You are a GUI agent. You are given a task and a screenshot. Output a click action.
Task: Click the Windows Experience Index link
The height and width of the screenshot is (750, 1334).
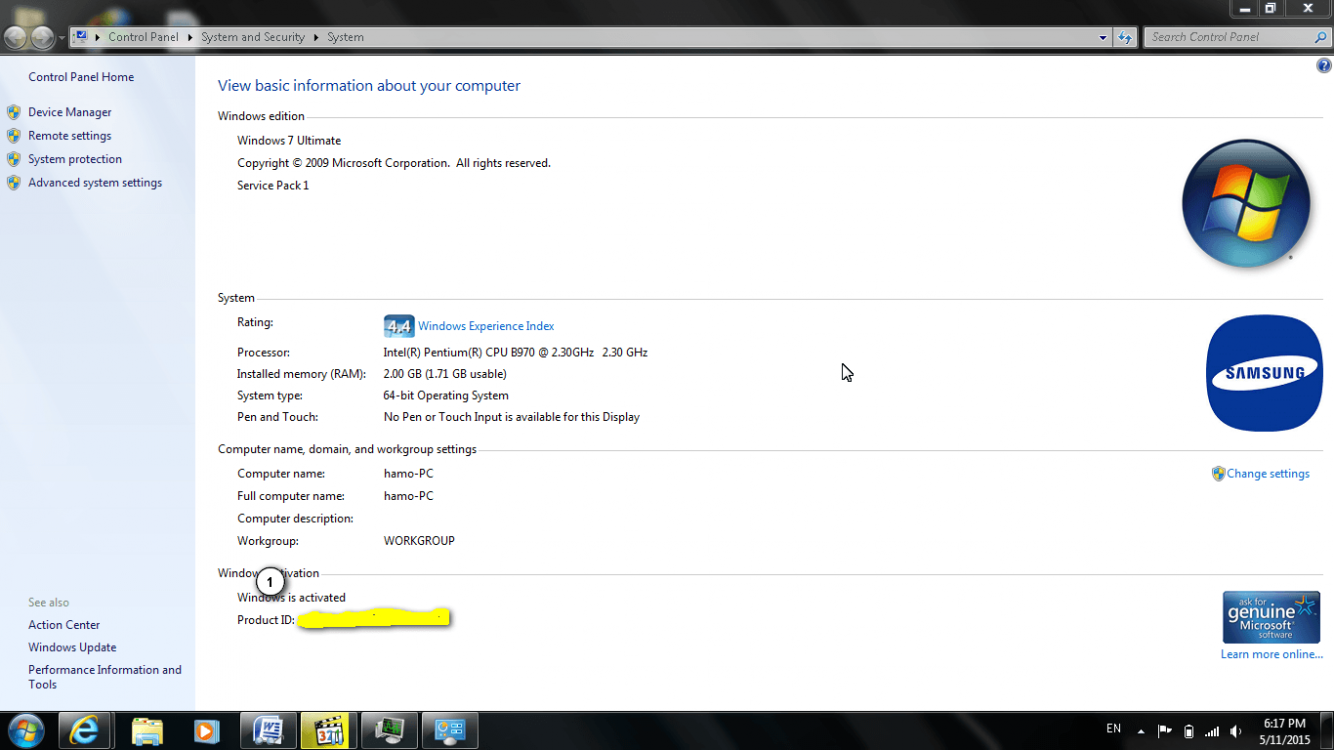pyautogui.click(x=485, y=326)
